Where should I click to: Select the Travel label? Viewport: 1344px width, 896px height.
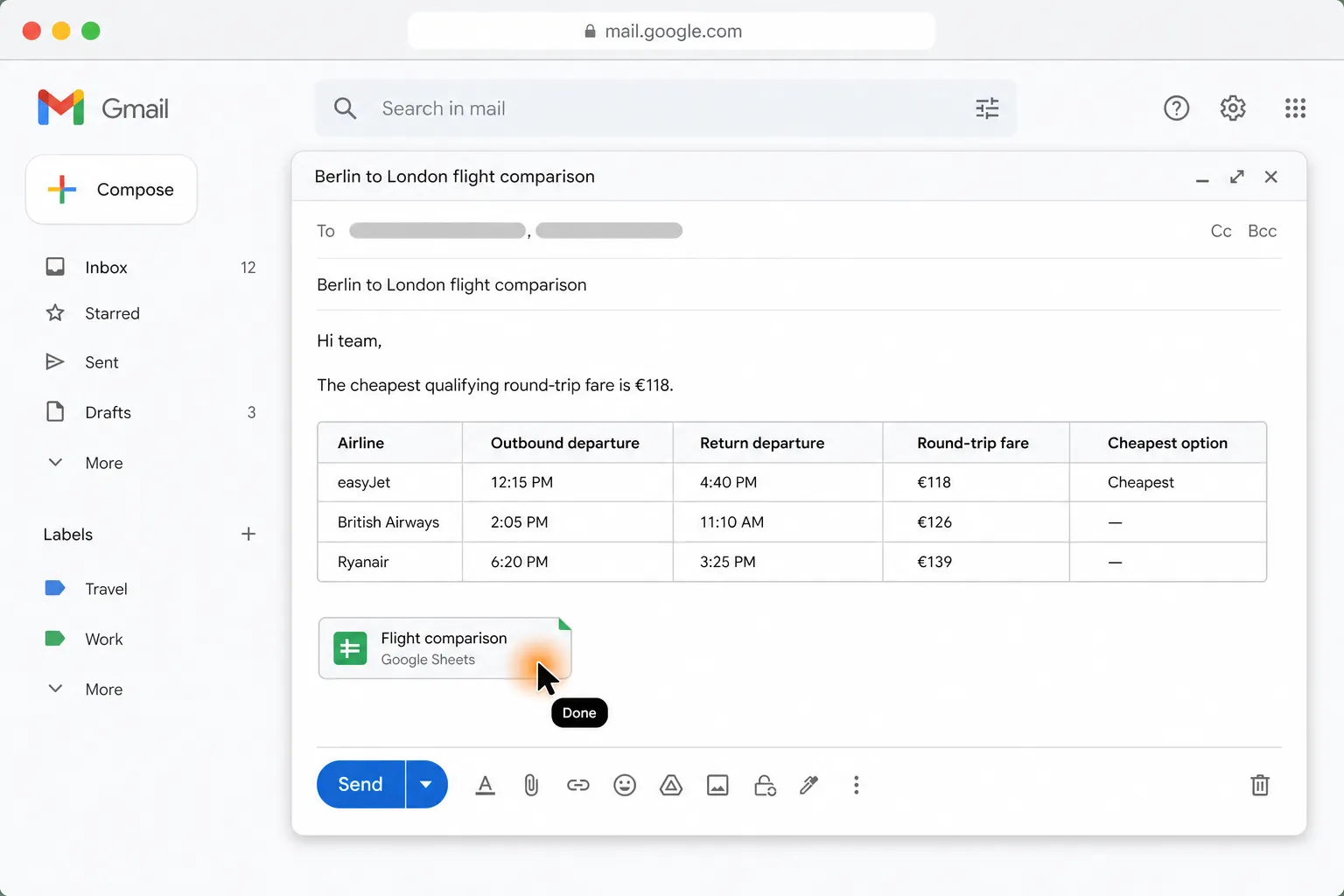click(x=106, y=589)
